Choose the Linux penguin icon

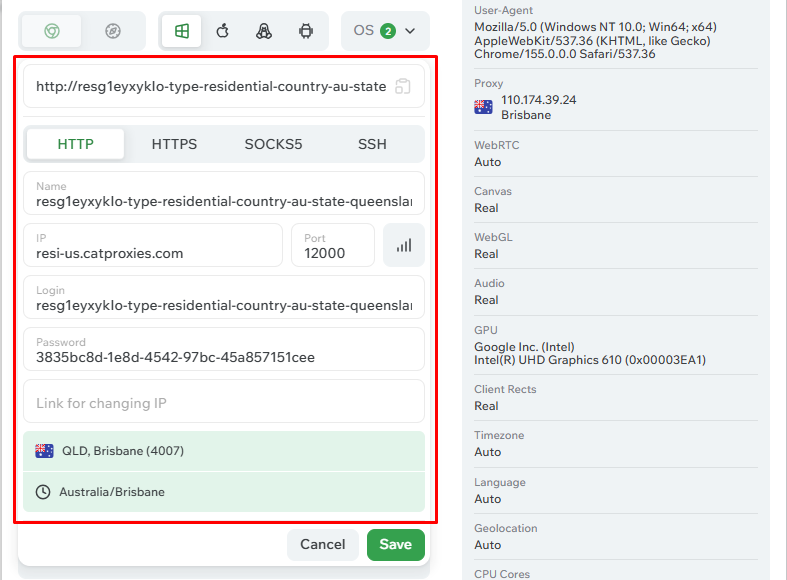tap(264, 31)
